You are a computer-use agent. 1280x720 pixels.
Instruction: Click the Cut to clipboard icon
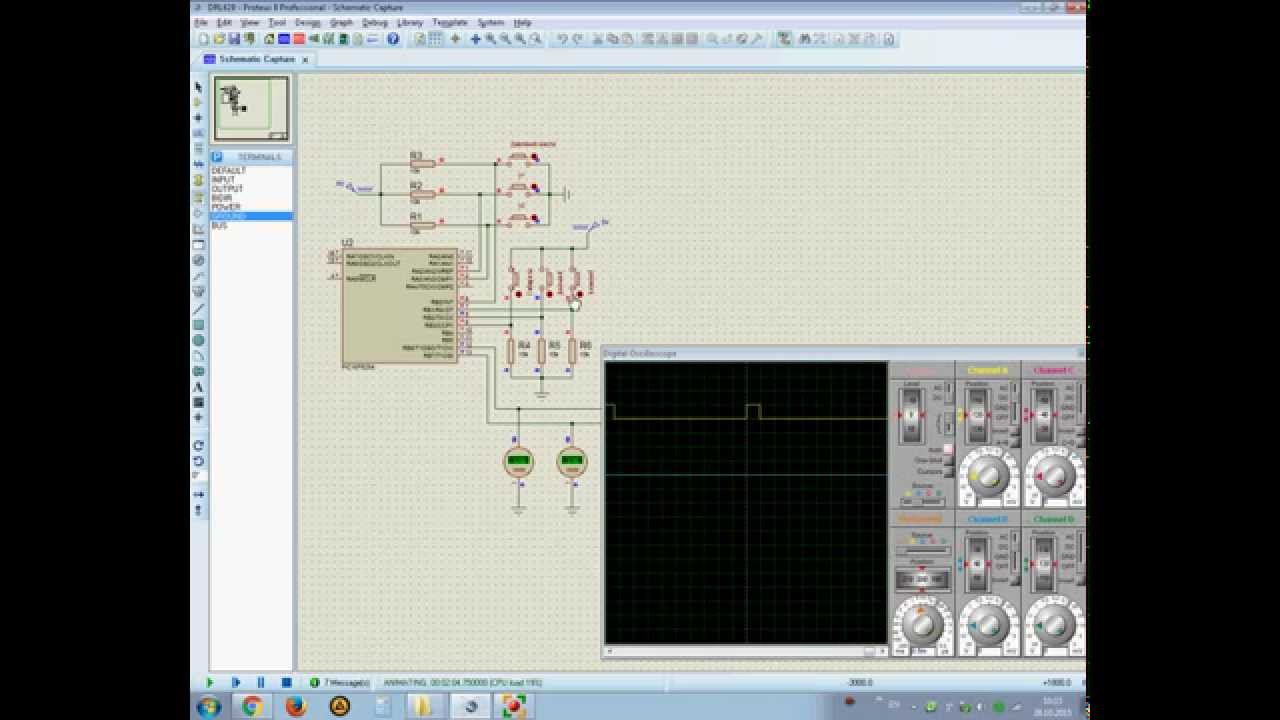pos(598,39)
